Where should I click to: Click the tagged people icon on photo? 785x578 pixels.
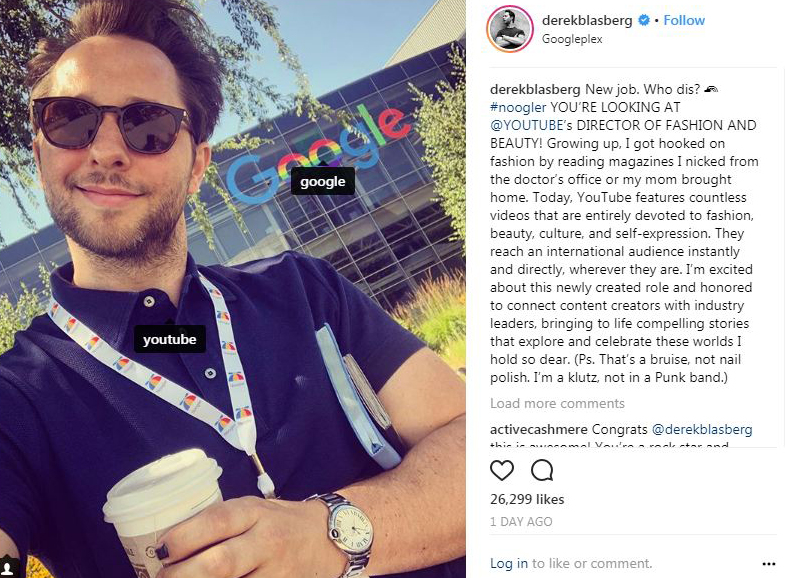point(9,568)
